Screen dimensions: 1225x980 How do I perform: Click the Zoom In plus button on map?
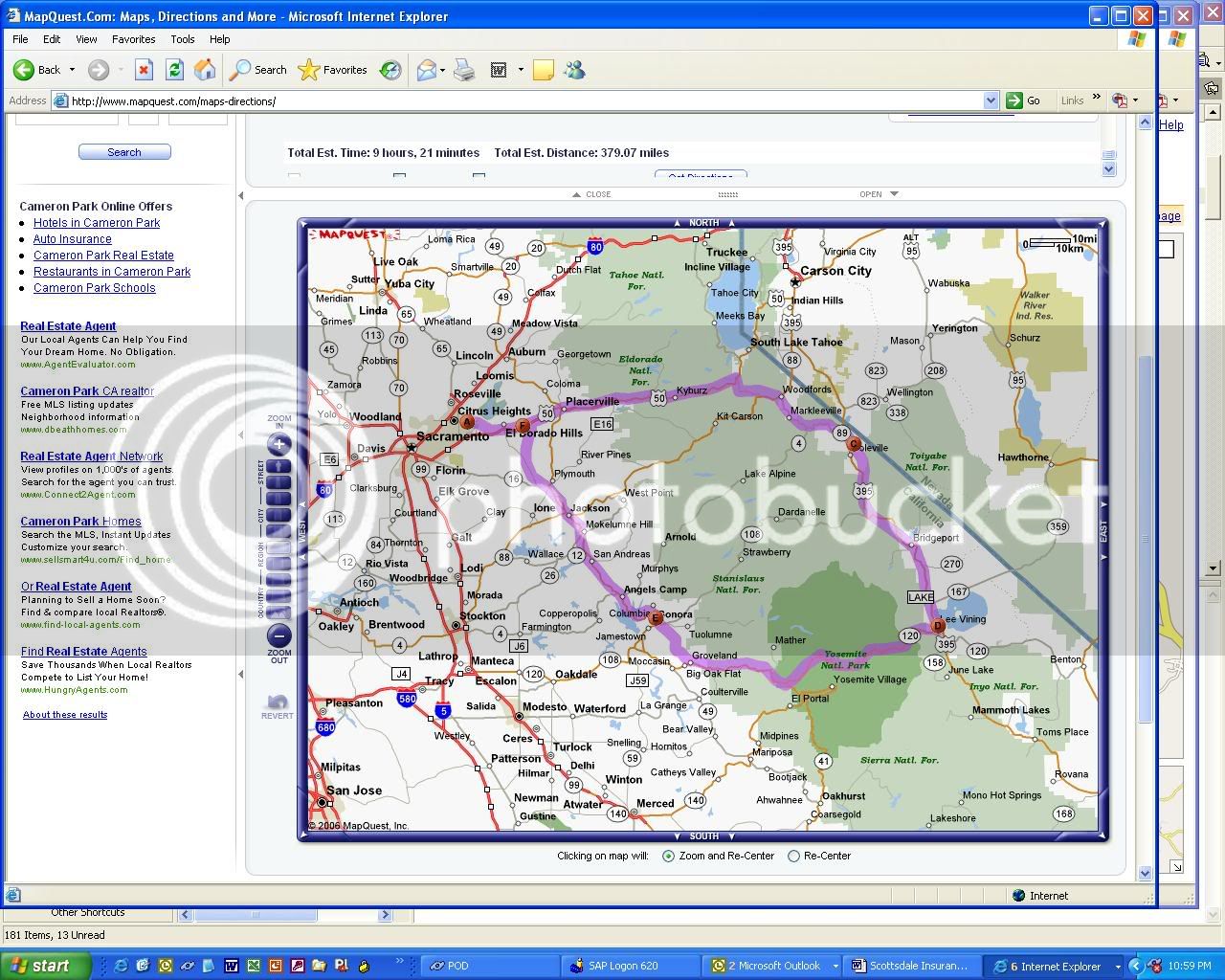(x=278, y=444)
